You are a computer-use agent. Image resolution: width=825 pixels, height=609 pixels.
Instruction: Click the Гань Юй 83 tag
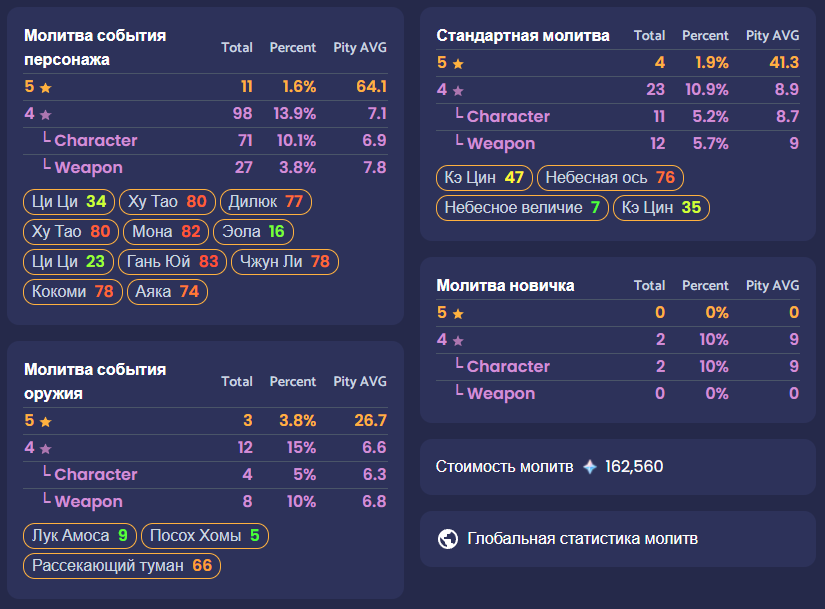click(x=173, y=262)
